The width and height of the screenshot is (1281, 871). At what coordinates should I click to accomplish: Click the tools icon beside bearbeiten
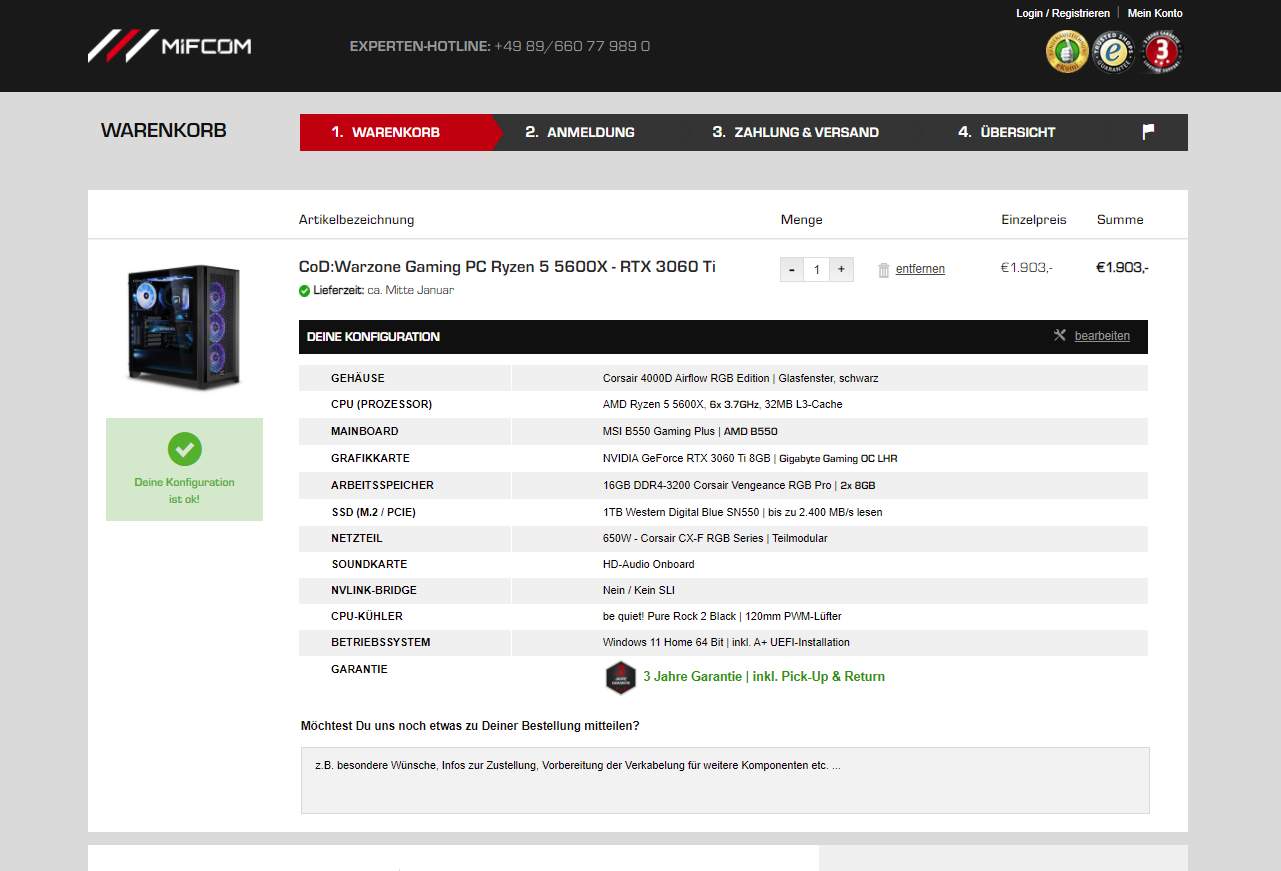[x=1060, y=335]
